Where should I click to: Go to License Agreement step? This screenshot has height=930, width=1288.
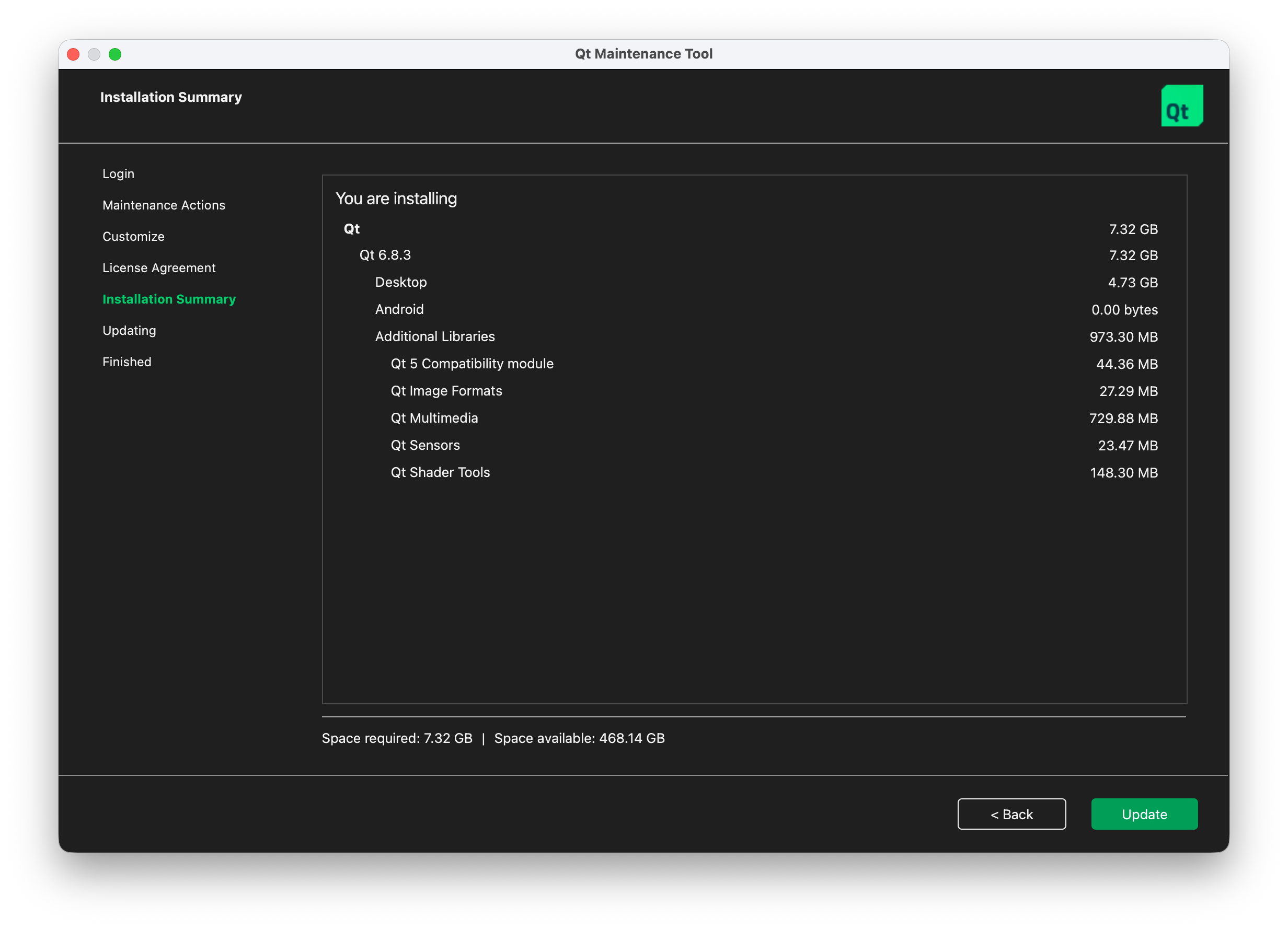159,268
